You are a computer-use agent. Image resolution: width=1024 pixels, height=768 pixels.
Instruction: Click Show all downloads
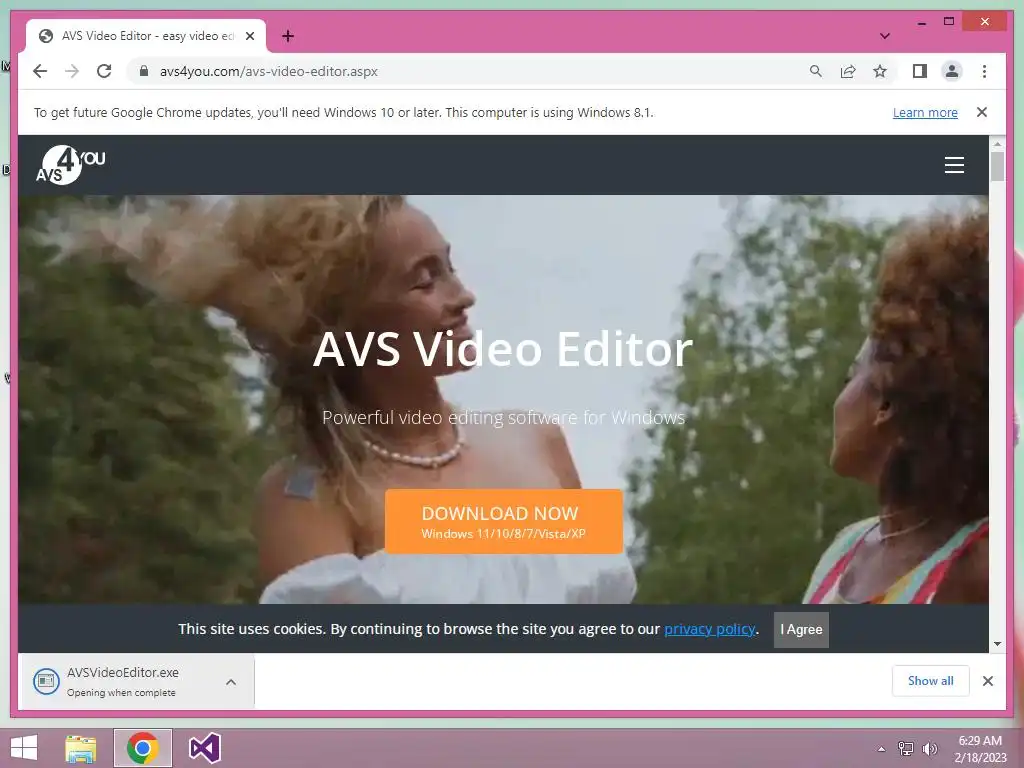[931, 680]
